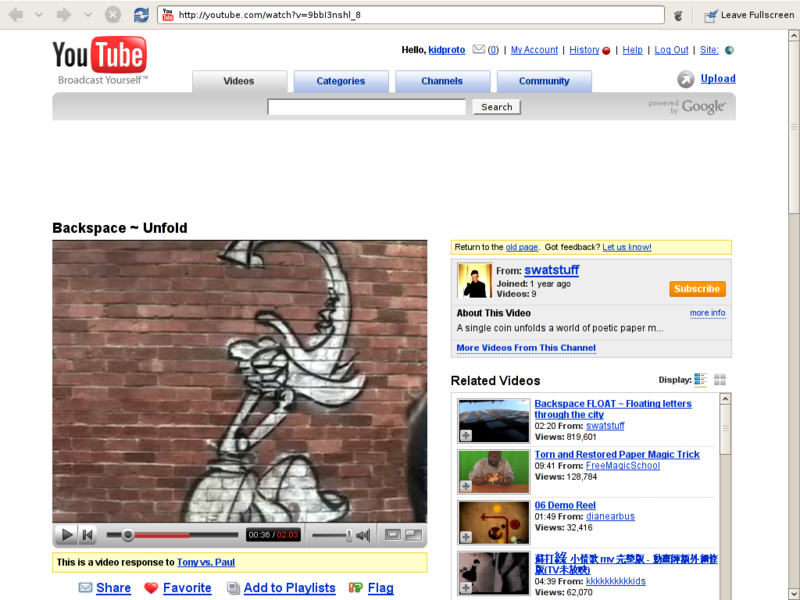This screenshot has height=600, width=800.
Task: Open the Add to Playlists link
Action: (289, 588)
